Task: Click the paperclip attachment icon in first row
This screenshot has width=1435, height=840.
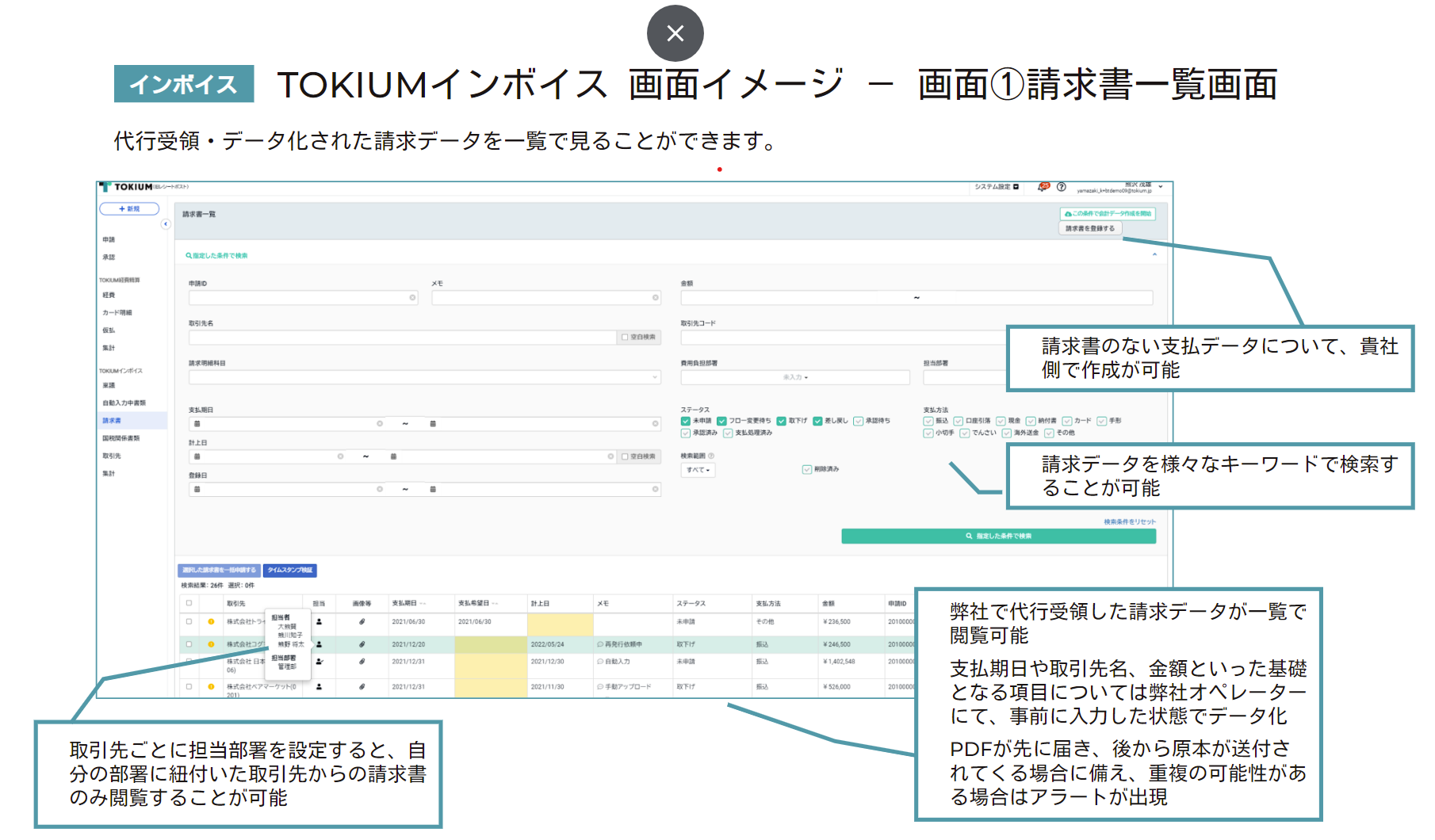Action: 362,622
